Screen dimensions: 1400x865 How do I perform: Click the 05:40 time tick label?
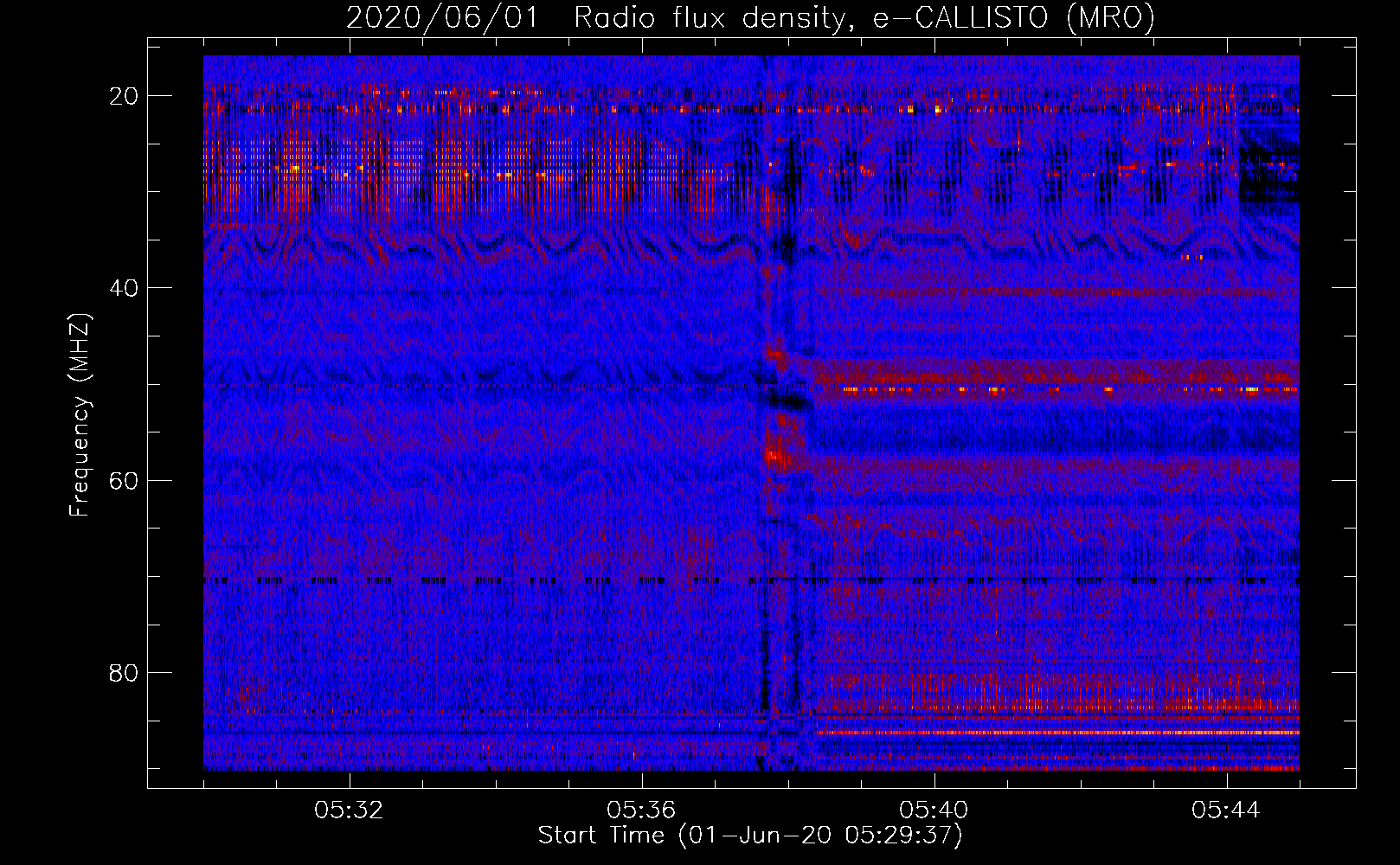(934, 811)
